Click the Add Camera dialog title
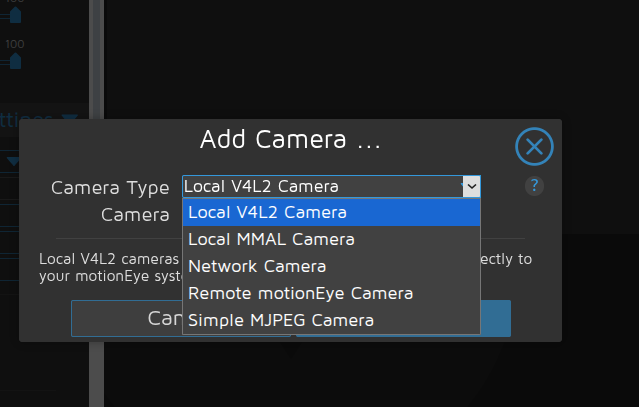 point(290,139)
